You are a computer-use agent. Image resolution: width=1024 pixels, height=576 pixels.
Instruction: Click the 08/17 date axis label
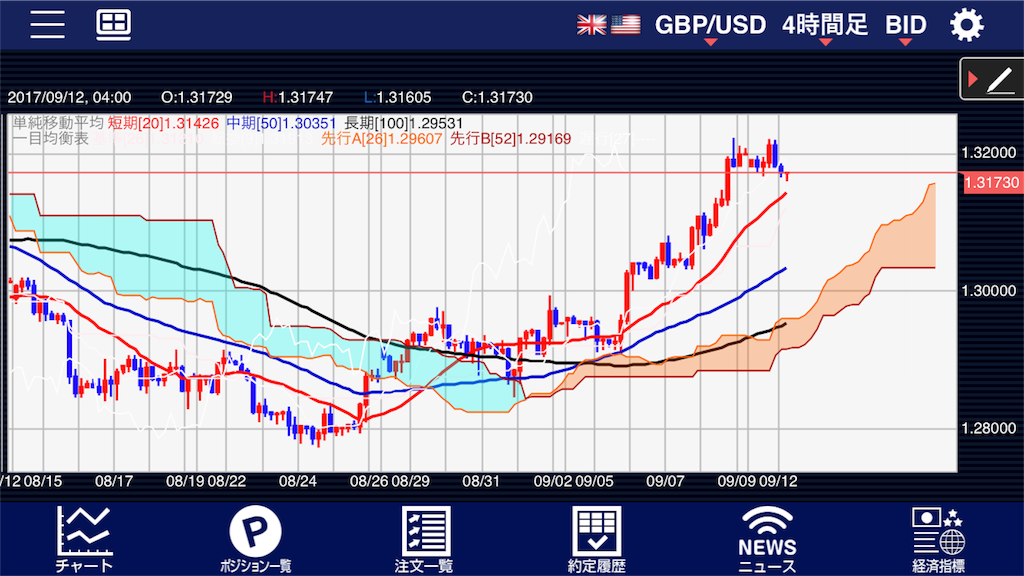(114, 481)
